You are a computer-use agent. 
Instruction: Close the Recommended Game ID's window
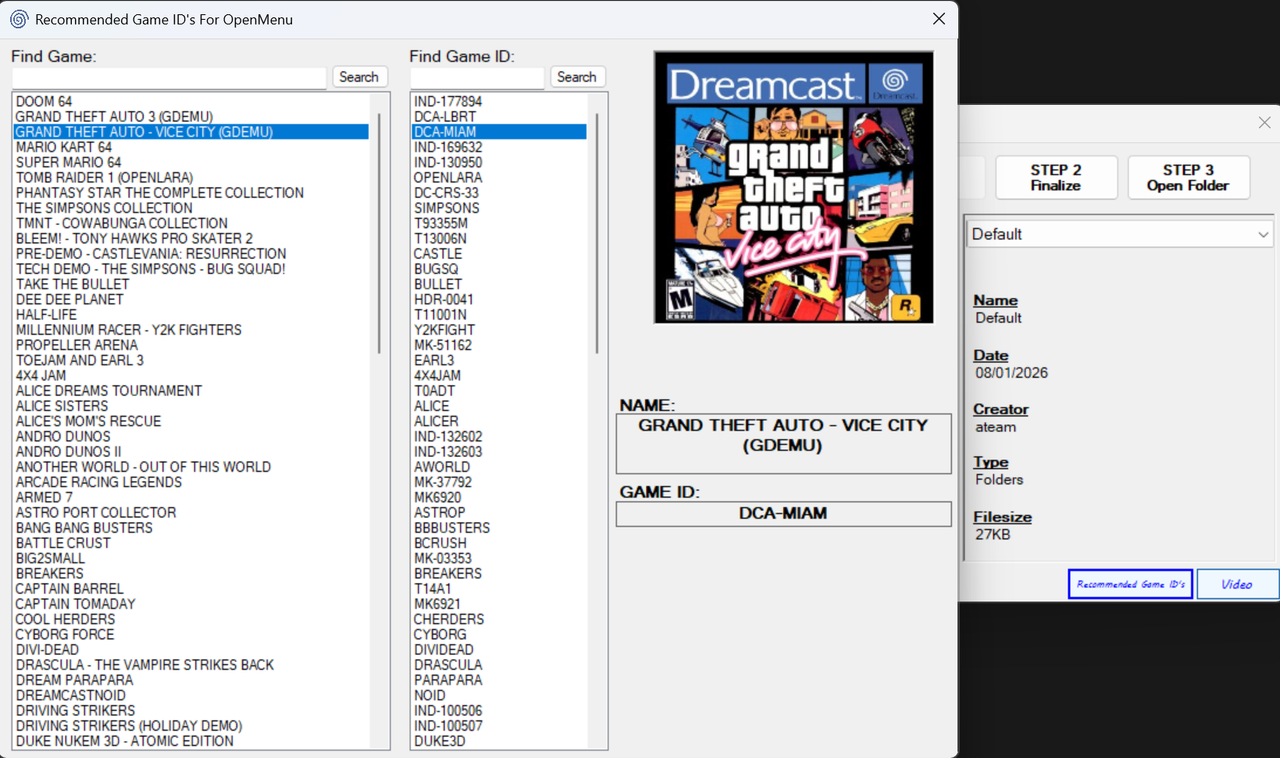938,19
